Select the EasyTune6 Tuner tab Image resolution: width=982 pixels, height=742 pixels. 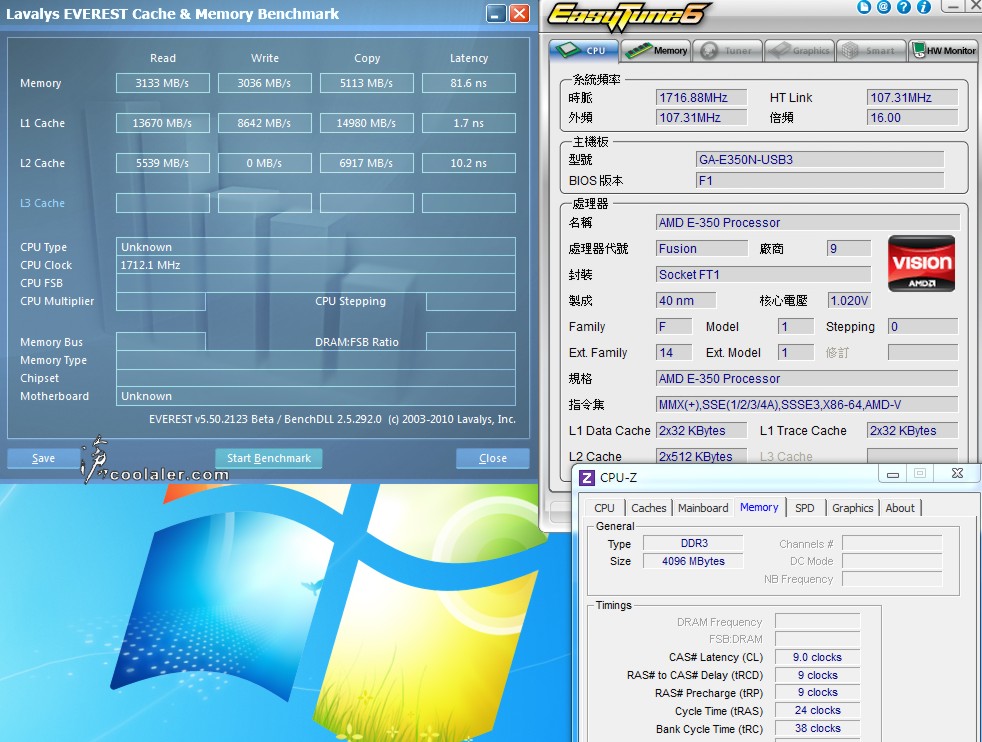[x=728, y=51]
